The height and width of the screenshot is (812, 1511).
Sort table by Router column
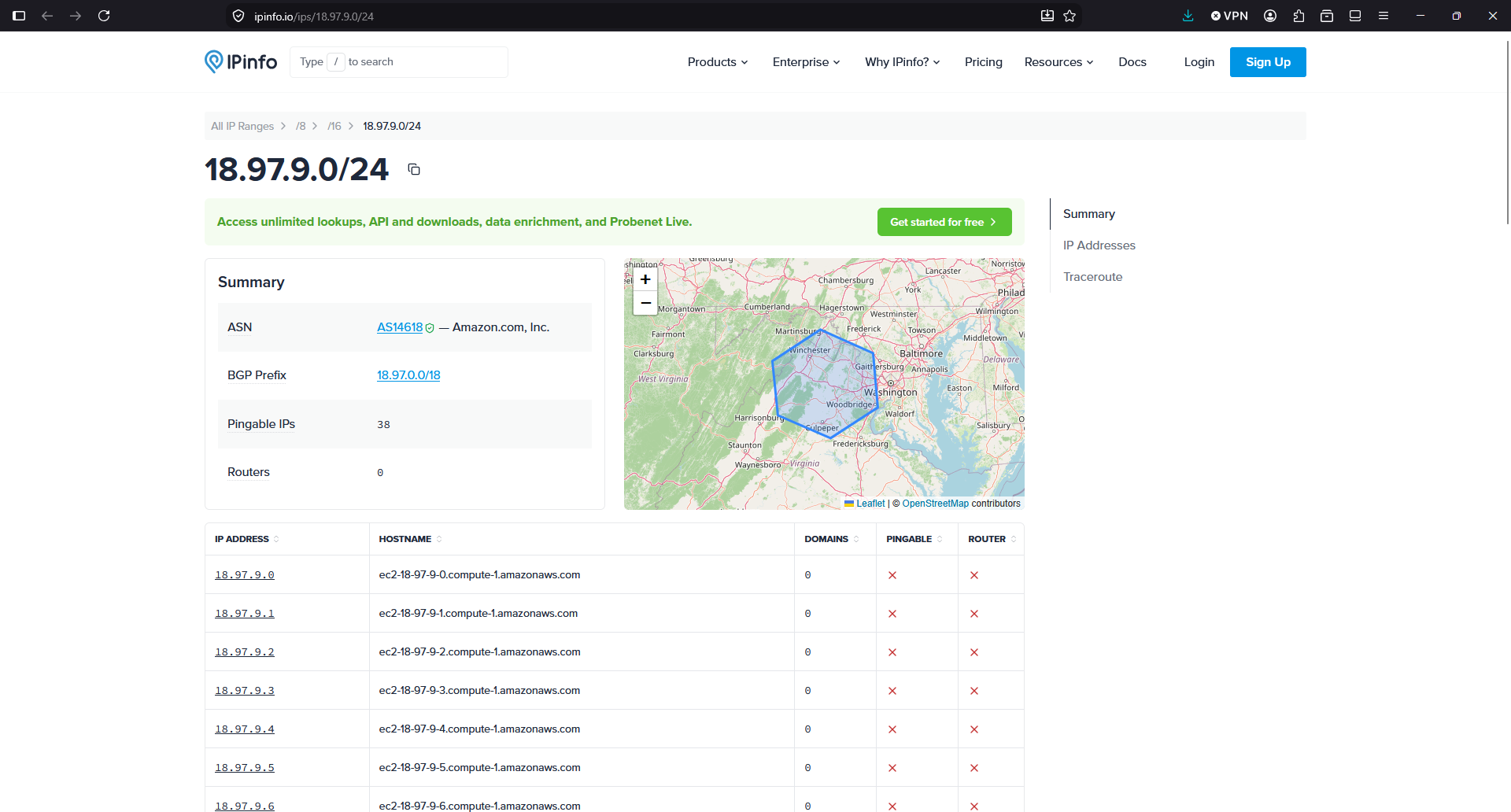(992, 539)
